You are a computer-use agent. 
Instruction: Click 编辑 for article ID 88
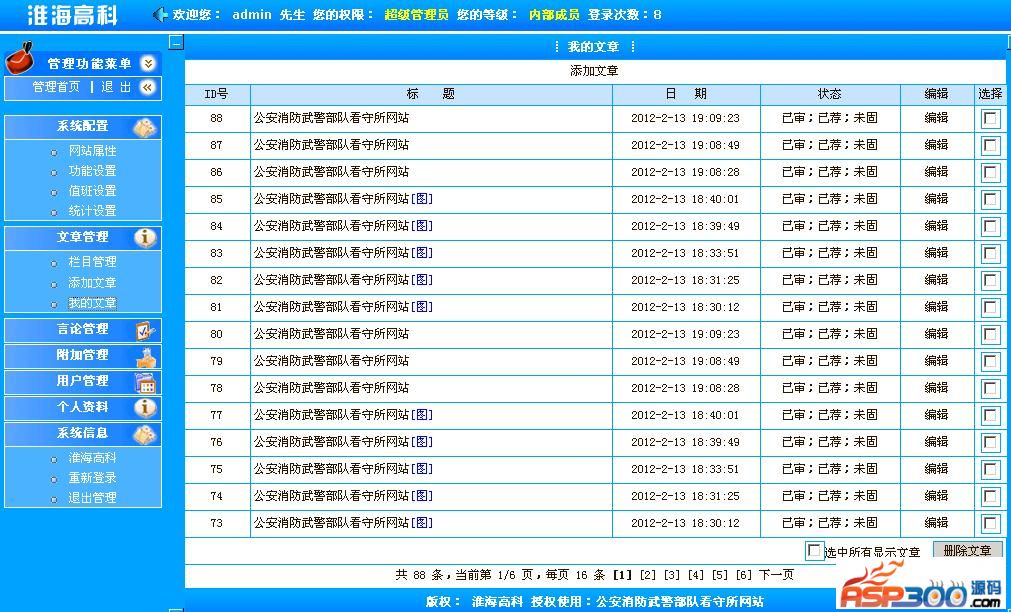[936, 118]
